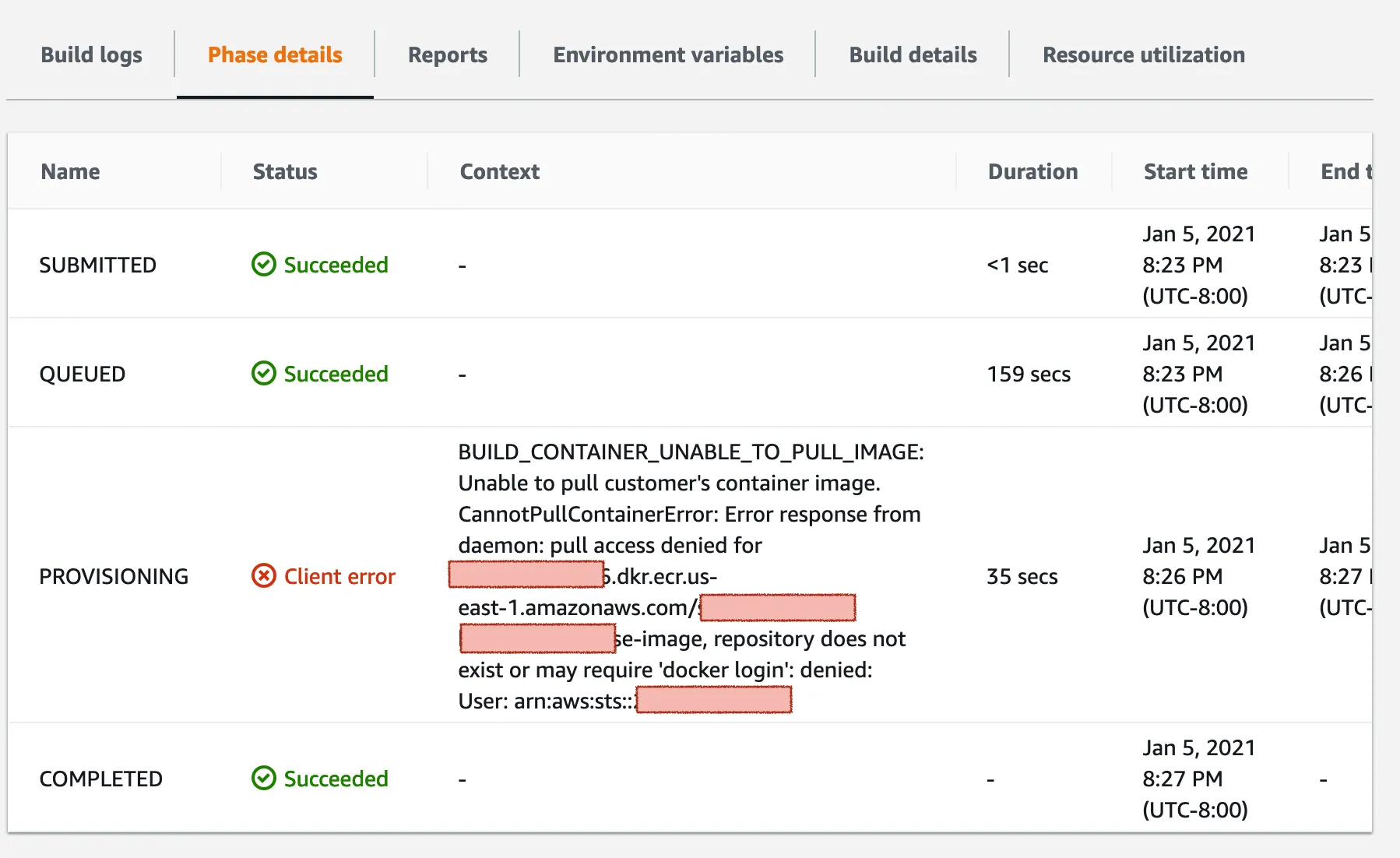Click the Client error status text

coord(339,577)
